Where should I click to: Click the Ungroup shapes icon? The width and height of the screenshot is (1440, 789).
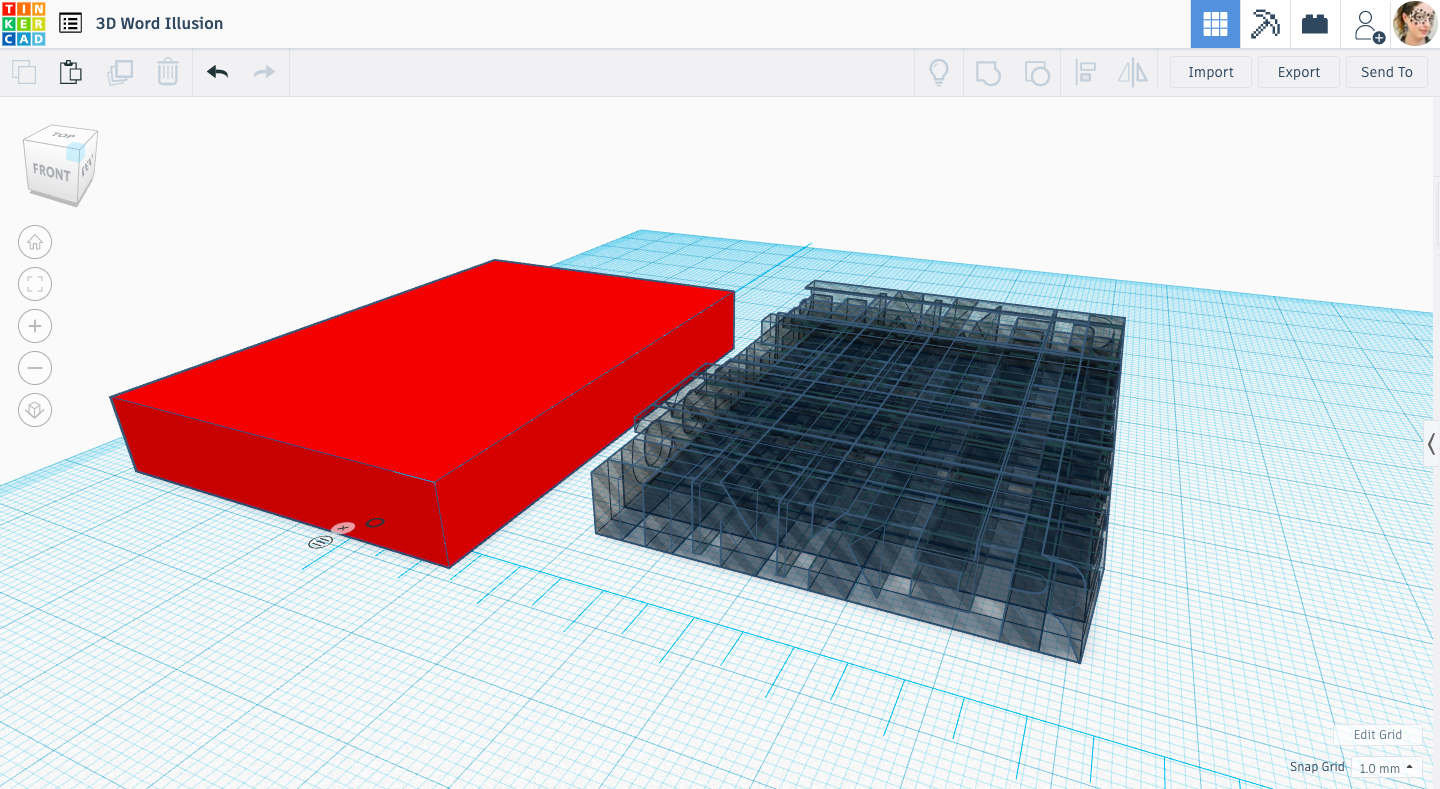1037,72
